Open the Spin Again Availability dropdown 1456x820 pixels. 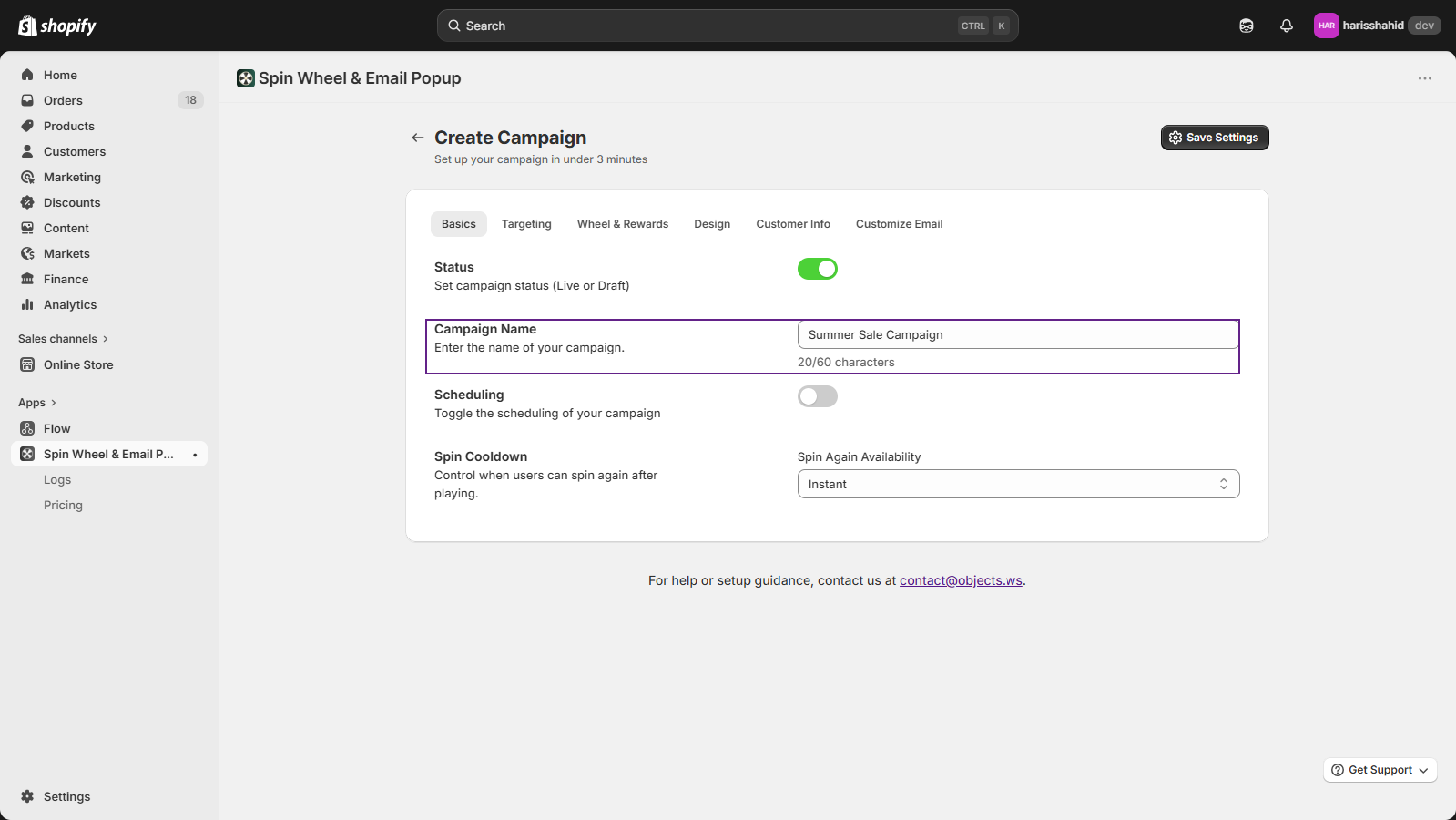point(1018,484)
